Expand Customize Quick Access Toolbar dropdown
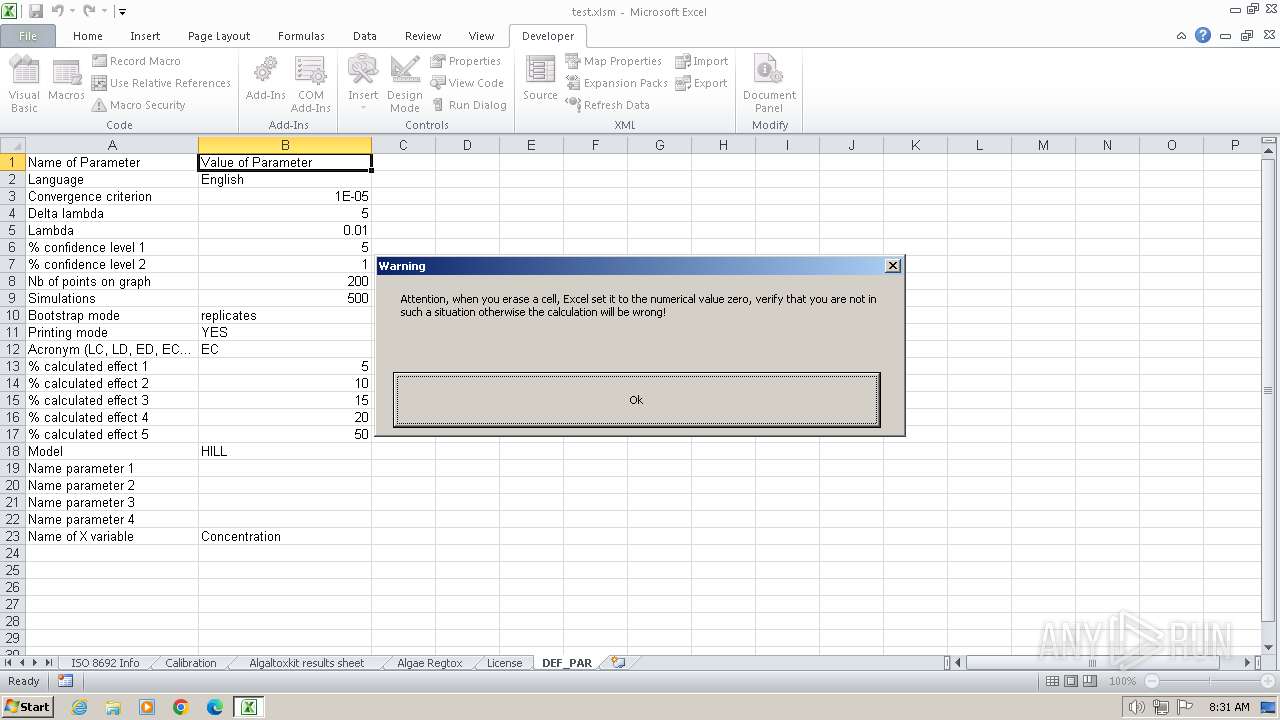Viewport: 1280px width, 720px height. [x=122, y=12]
